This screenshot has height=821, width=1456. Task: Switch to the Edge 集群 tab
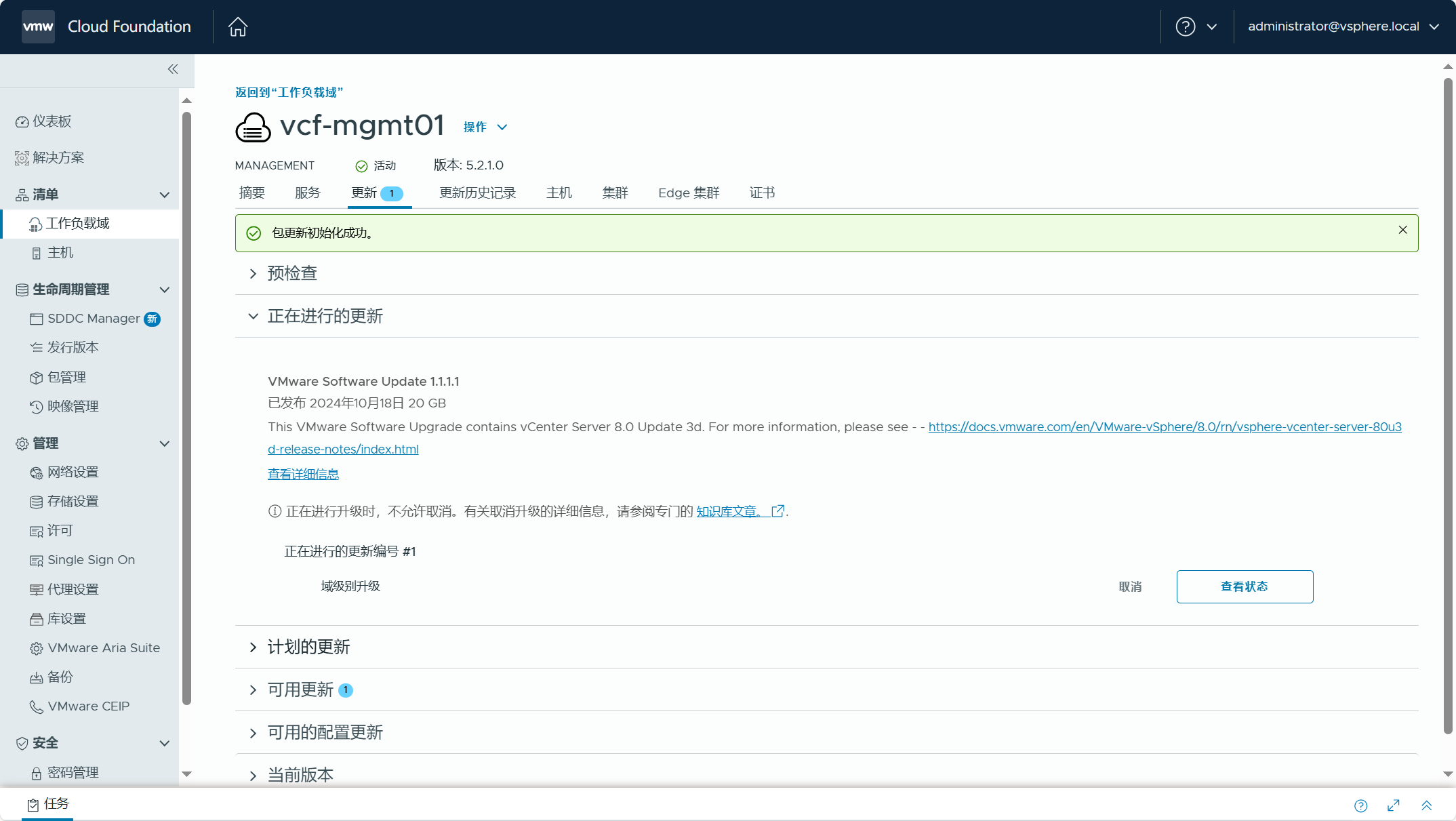(x=689, y=193)
